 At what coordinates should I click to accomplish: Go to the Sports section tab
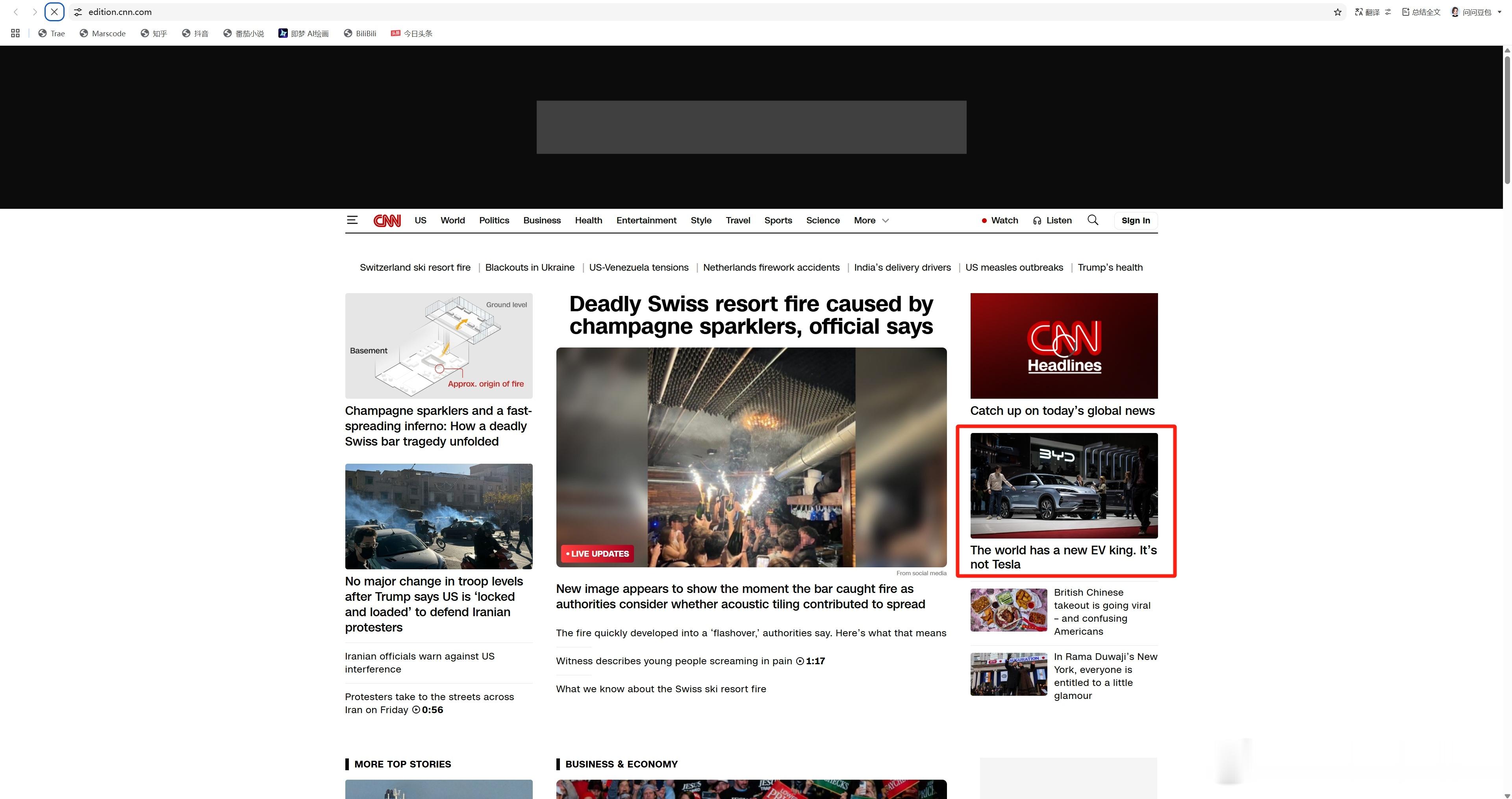click(x=778, y=220)
